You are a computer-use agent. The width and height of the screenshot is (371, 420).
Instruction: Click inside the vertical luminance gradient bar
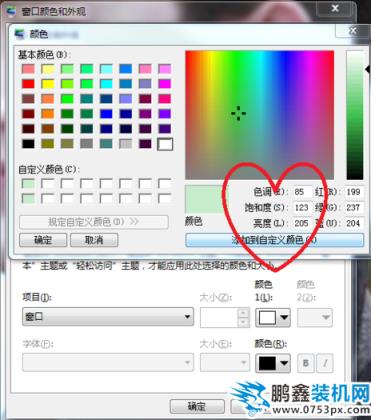(355, 115)
